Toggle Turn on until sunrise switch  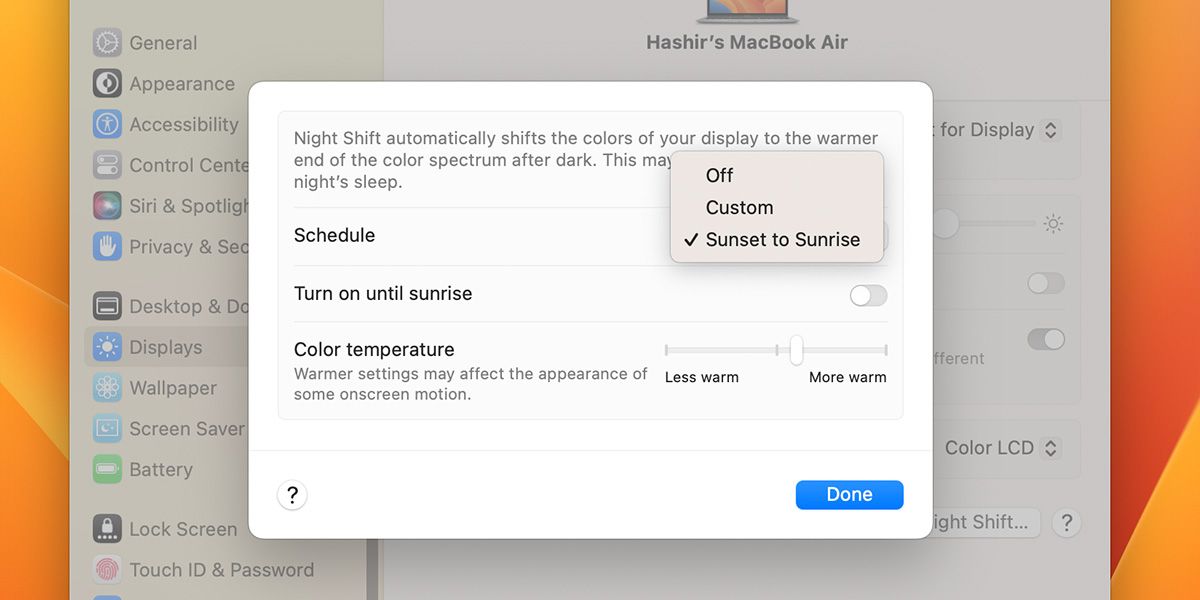868,295
